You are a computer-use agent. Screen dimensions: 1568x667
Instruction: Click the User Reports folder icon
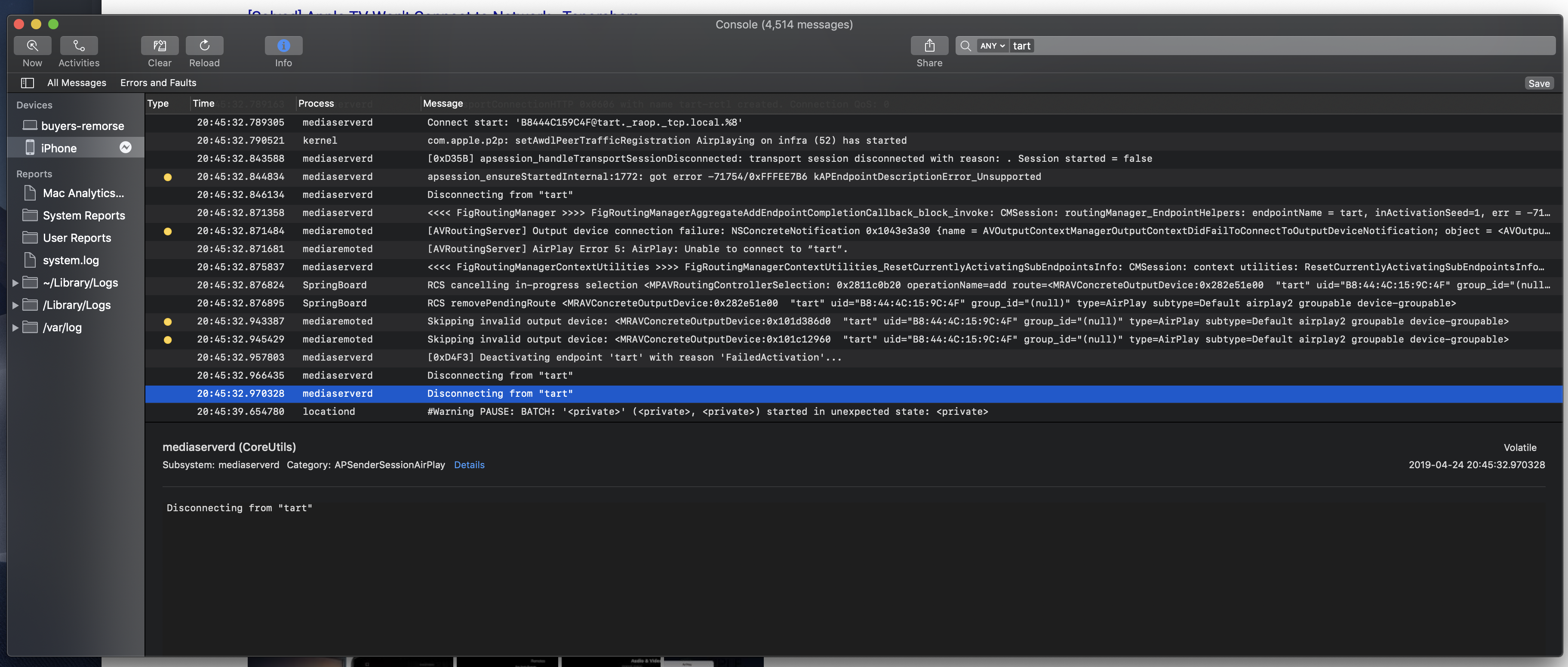(30, 238)
